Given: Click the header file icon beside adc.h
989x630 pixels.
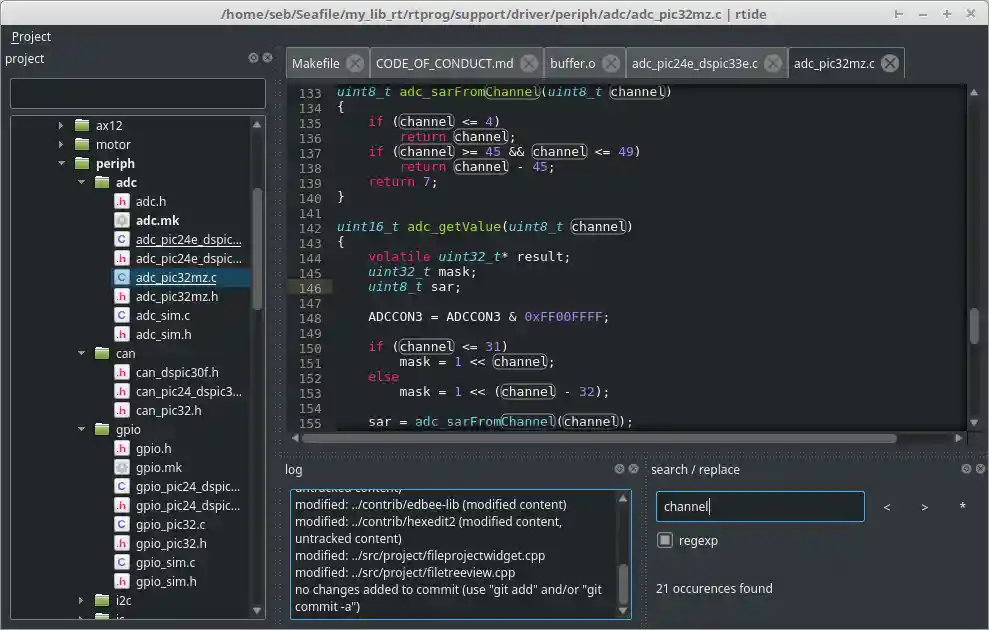Looking at the screenshot, I should (x=121, y=201).
